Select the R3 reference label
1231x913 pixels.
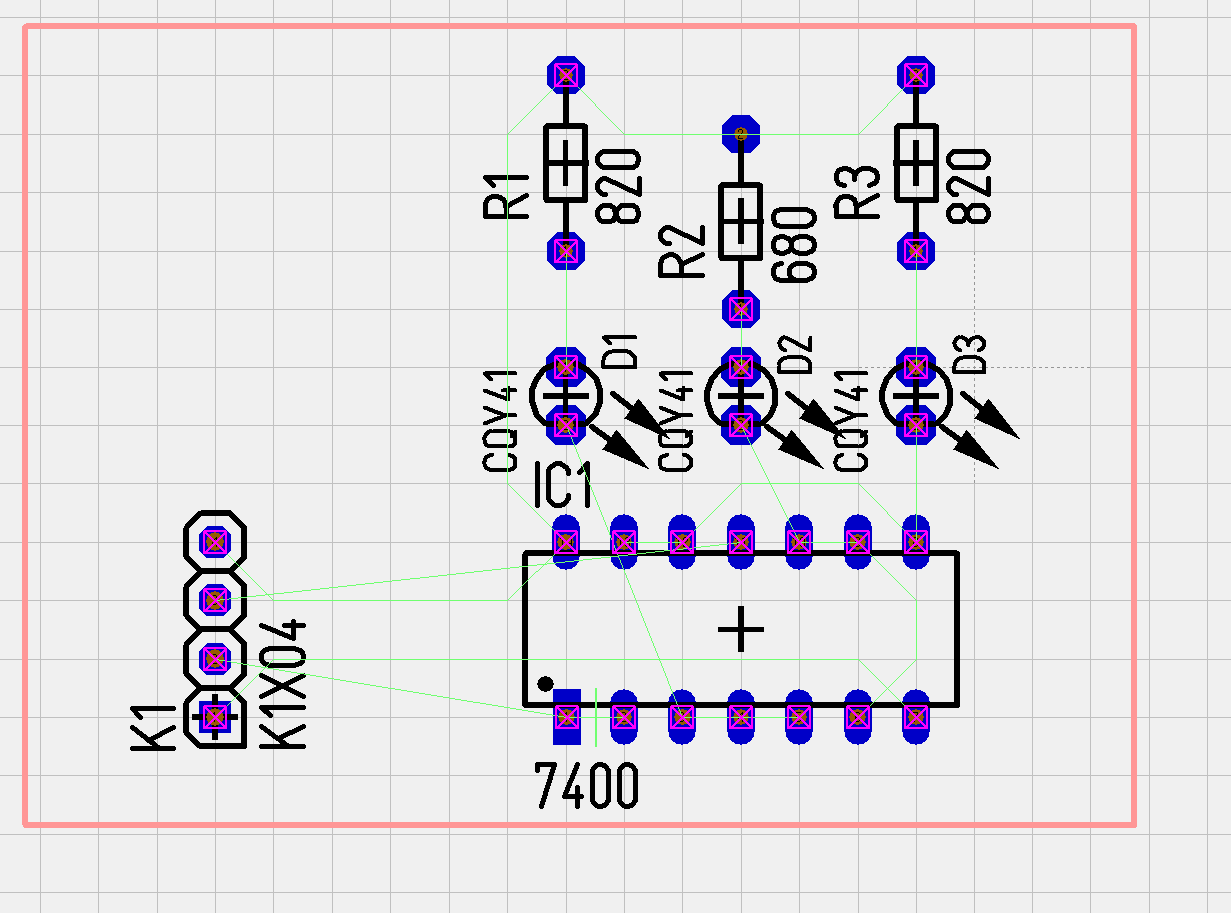[x=857, y=193]
